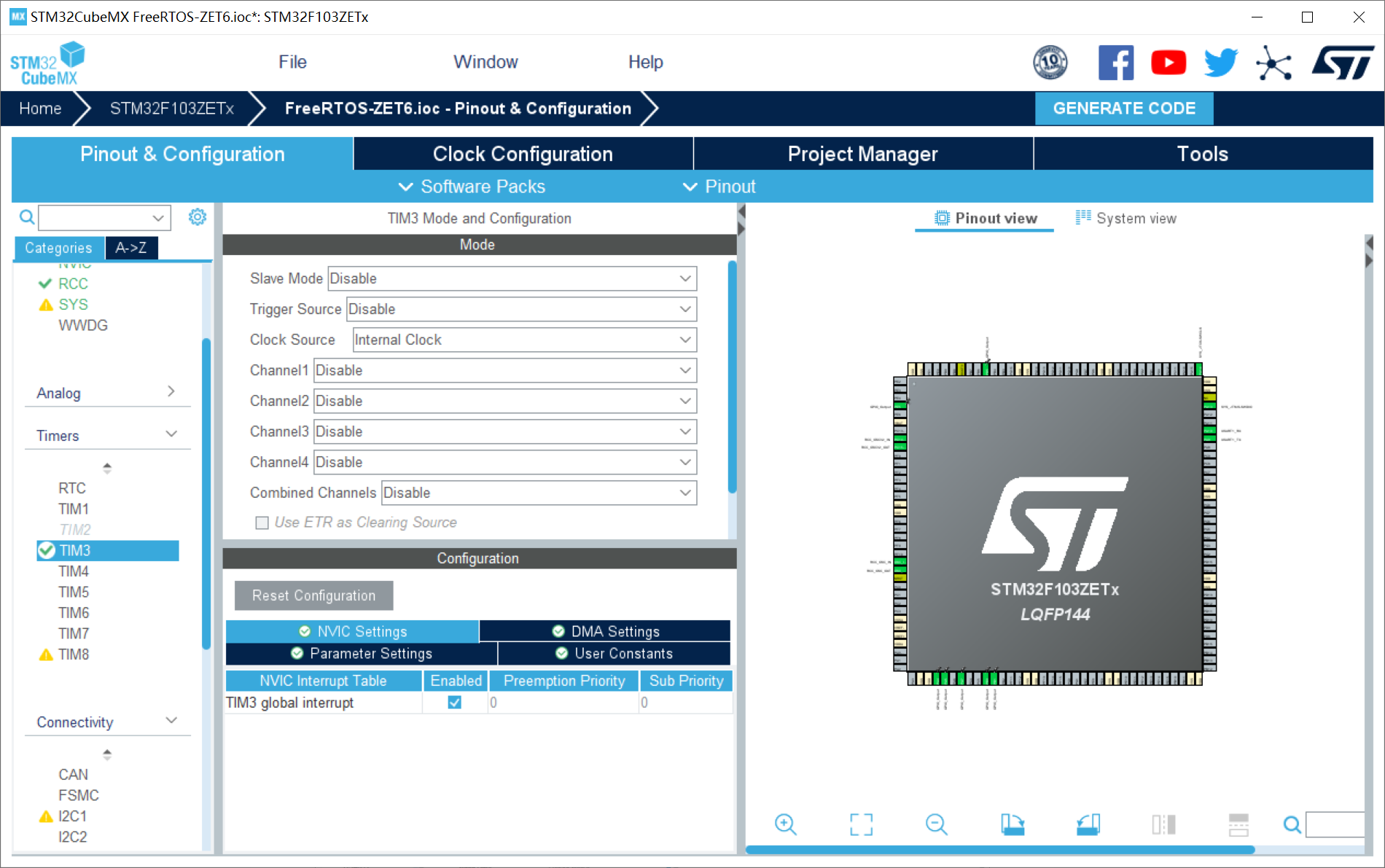Switch to System view tab
The image size is (1385, 868).
pos(1126,218)
